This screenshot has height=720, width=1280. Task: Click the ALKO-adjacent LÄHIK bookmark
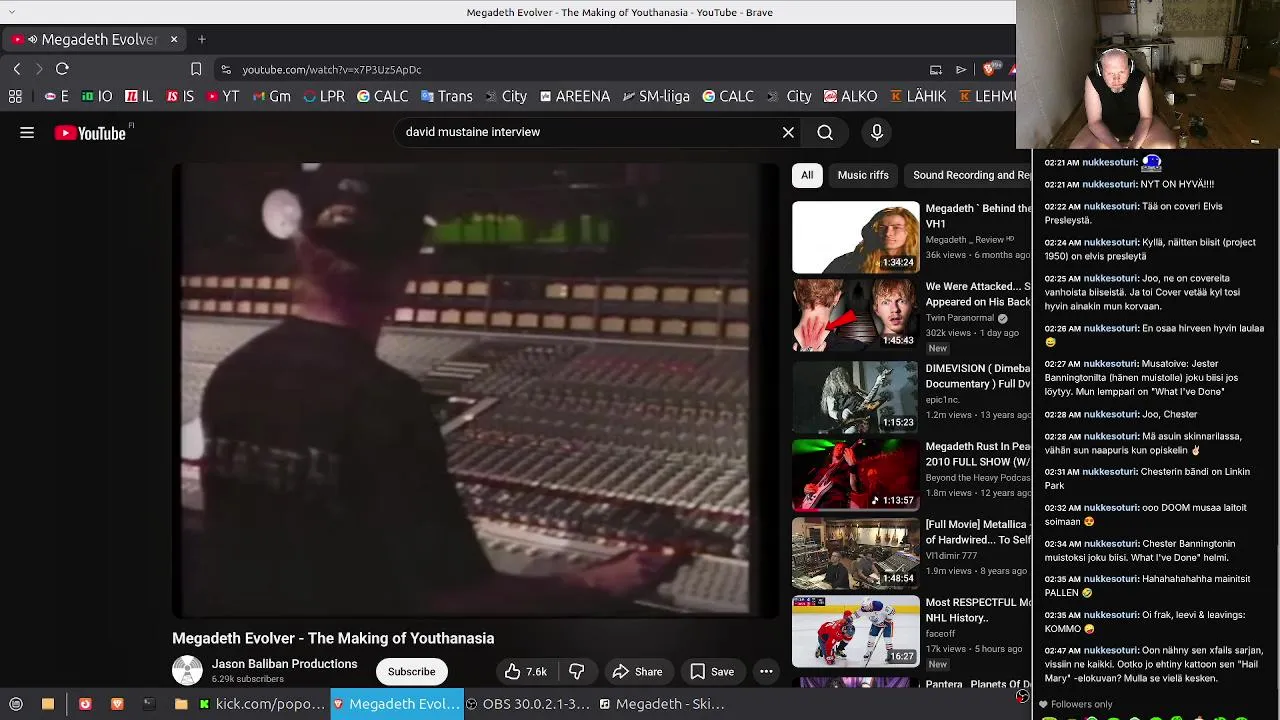click(x=918, y=96)
